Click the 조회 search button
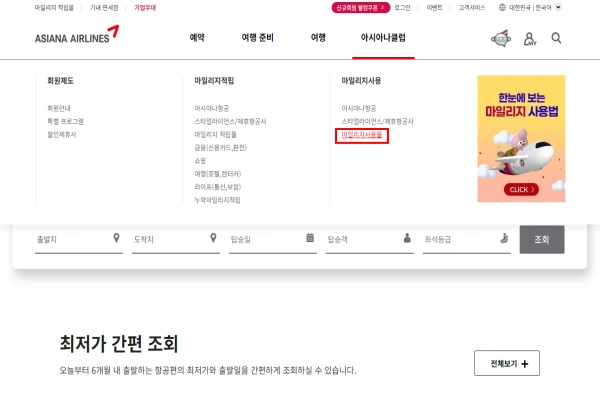600x400 pixels. [x=542, y=240]
